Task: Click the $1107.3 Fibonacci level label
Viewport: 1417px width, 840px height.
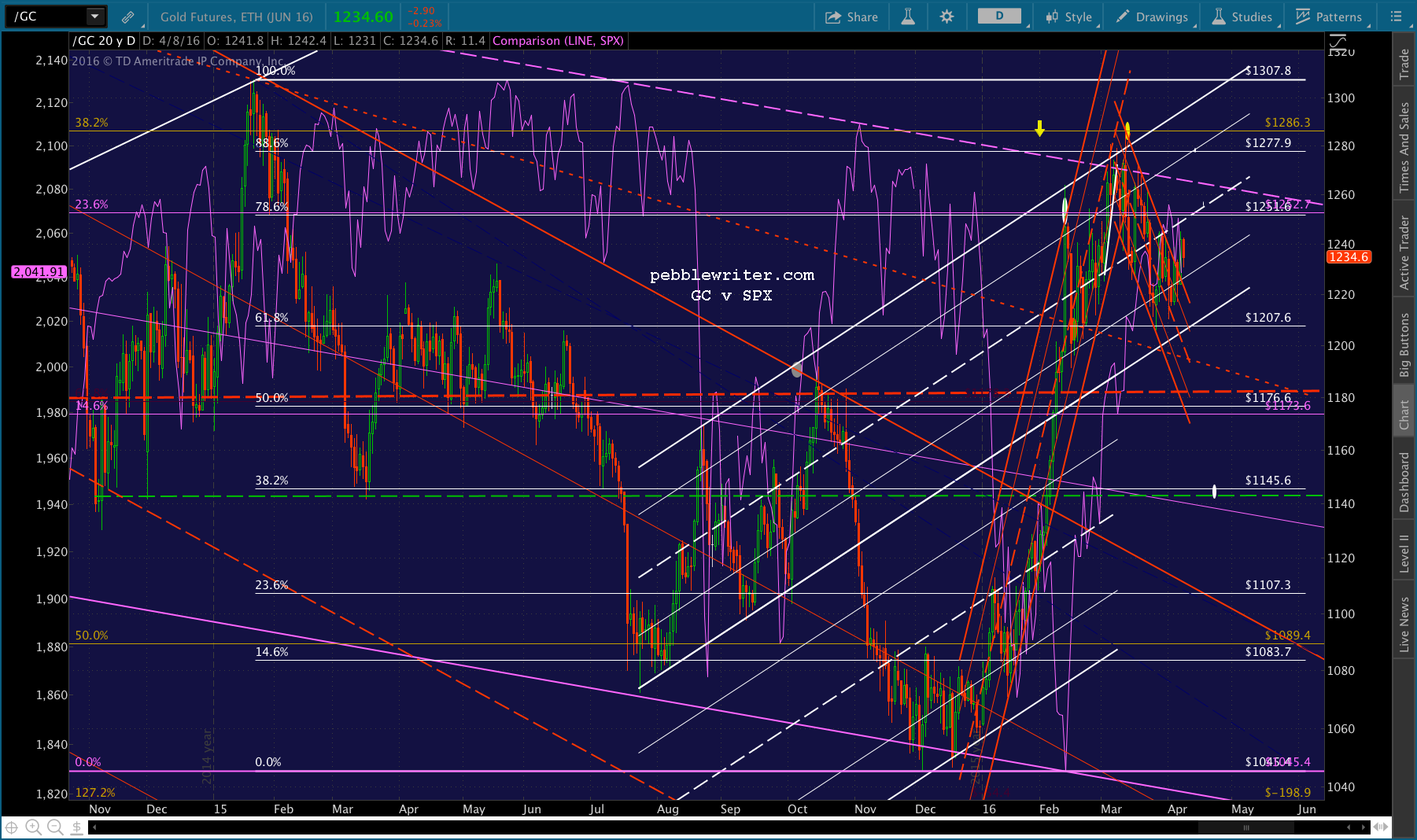Action: [x=1268, y=585]
